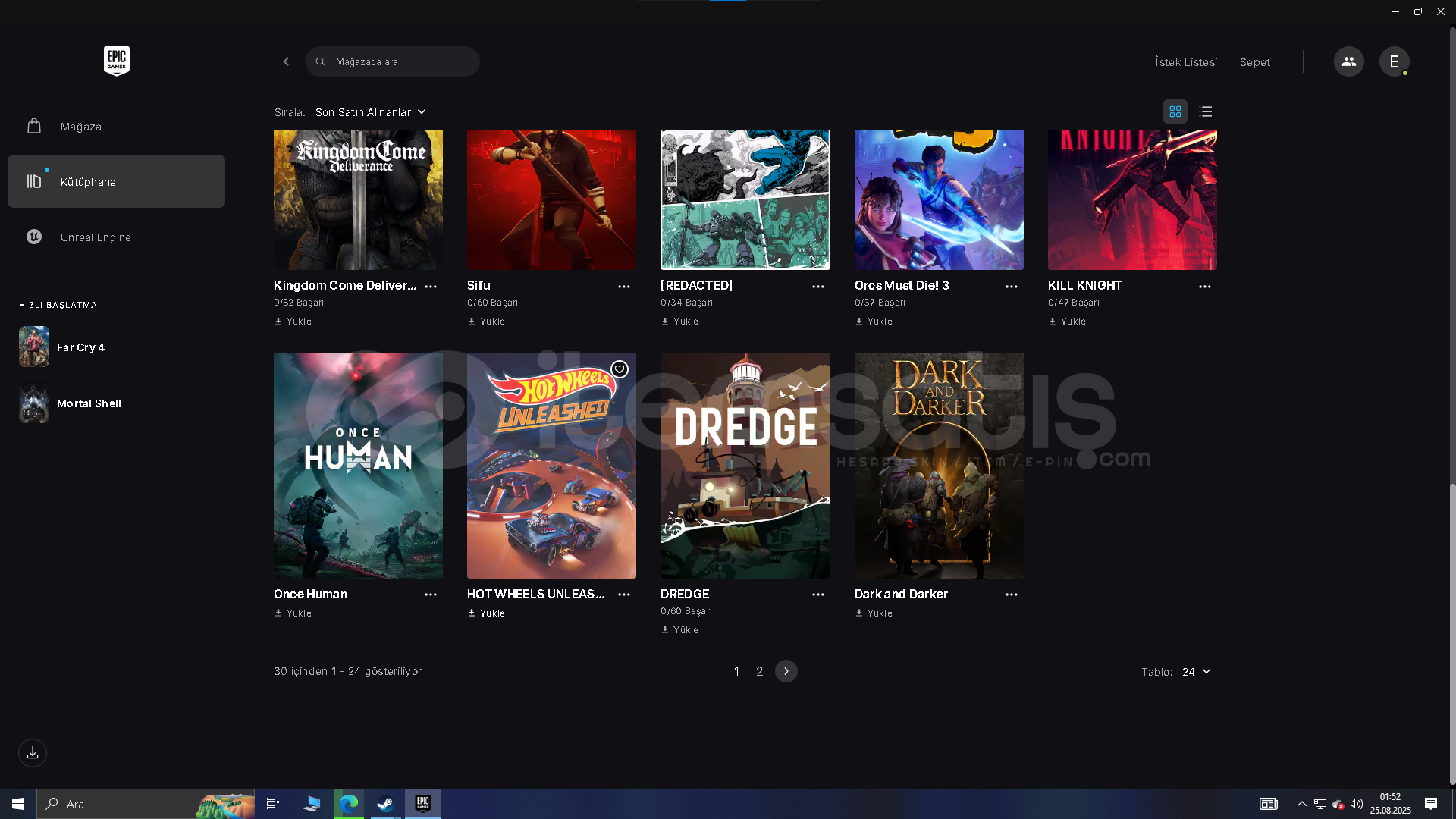Switch to grid view layout

tap(1175, 111)
